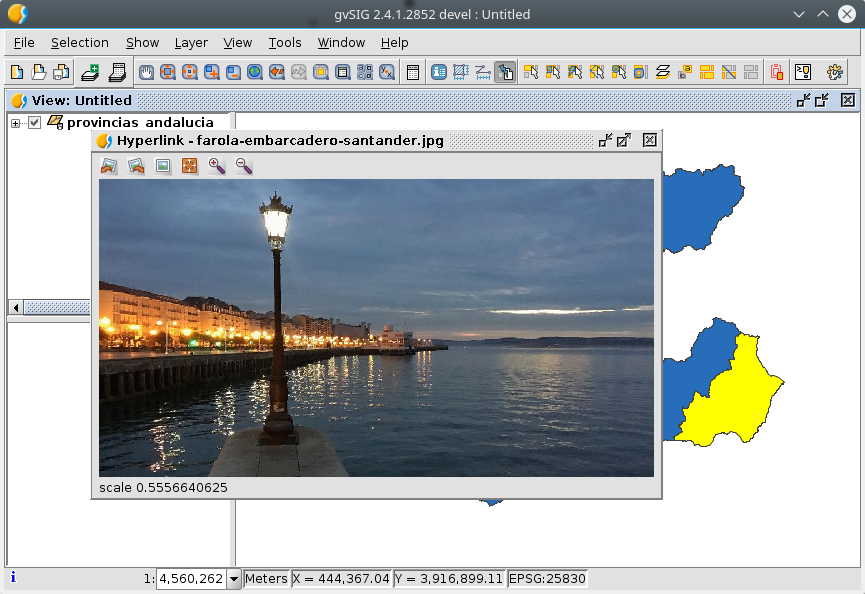Open the Layer menu
The width and height of the screenshot is (865, 594).
pos(190,43)
